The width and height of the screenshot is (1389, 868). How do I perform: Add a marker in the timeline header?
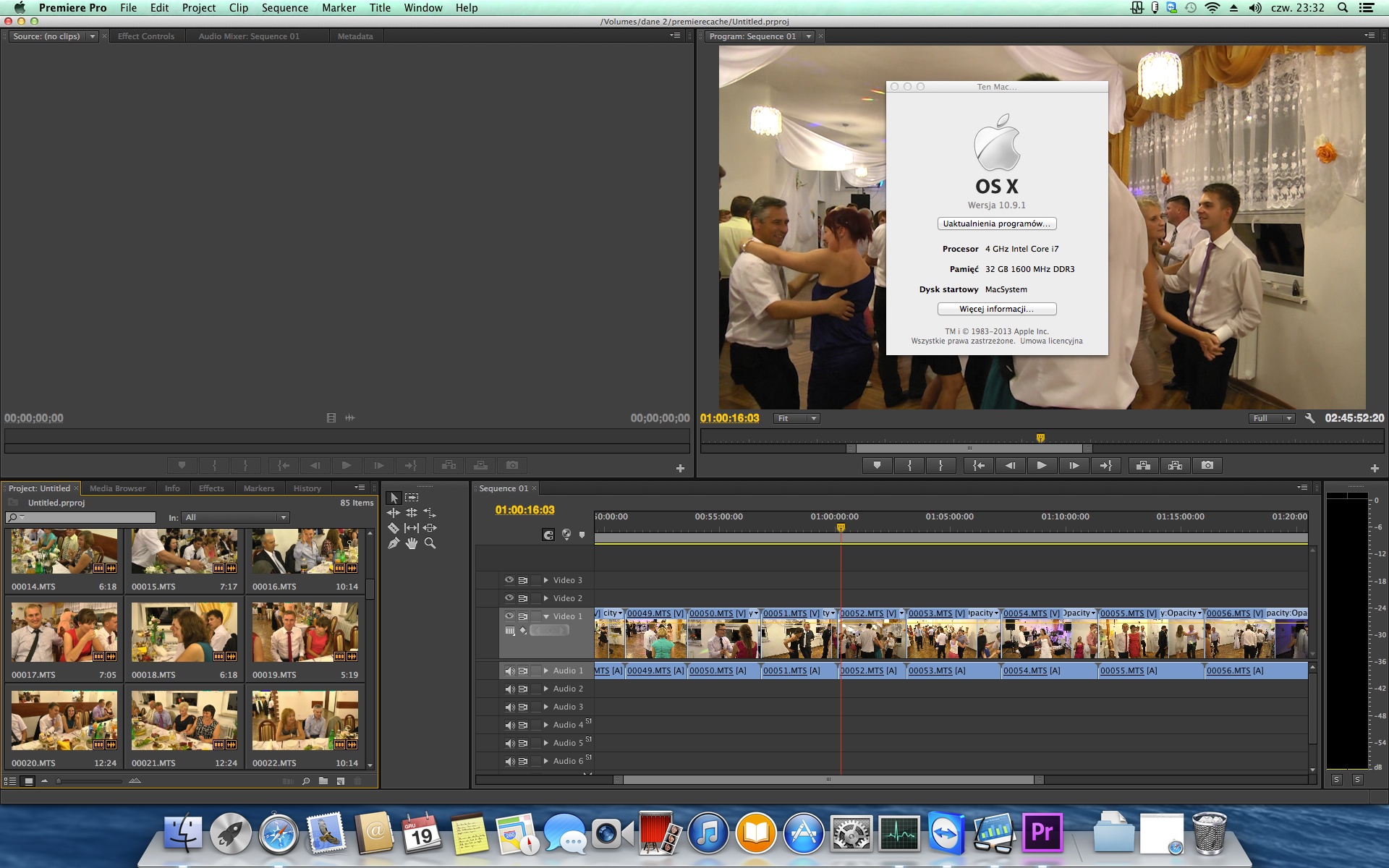click(582, 535)
